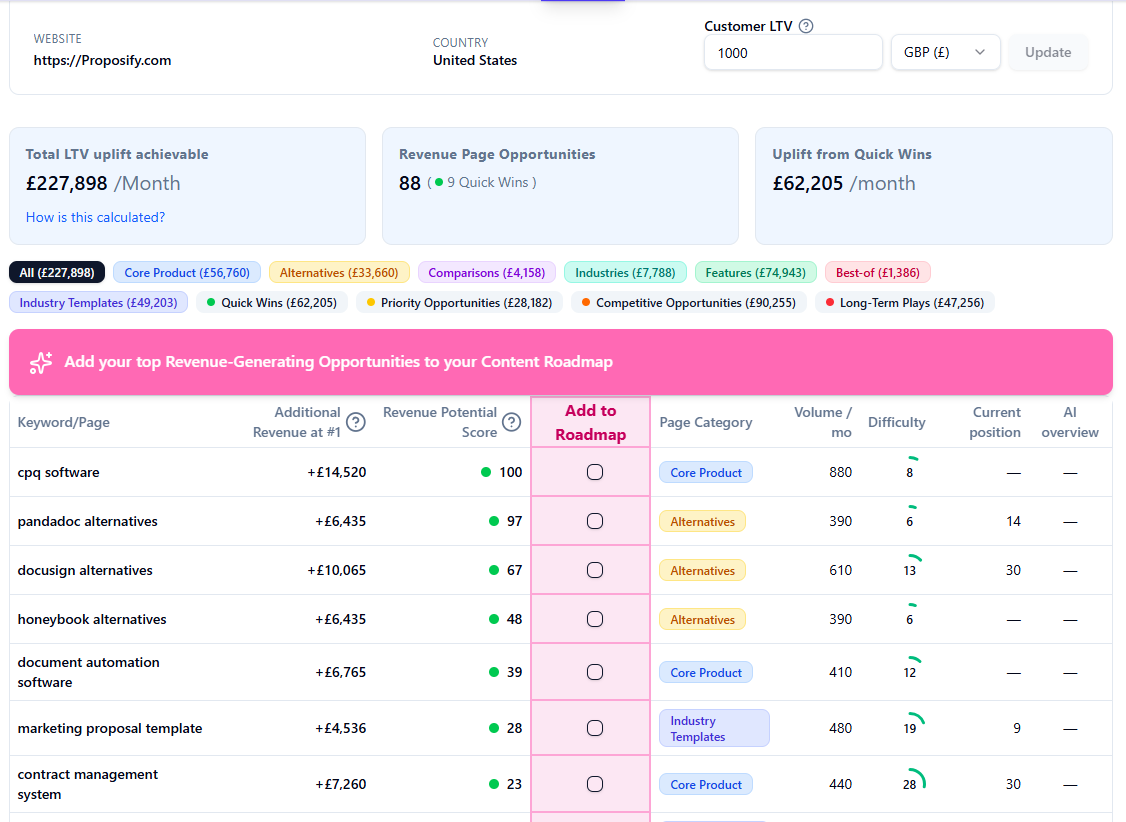
Task: Click the Keyword/Page column header
Action: point(64,422)
